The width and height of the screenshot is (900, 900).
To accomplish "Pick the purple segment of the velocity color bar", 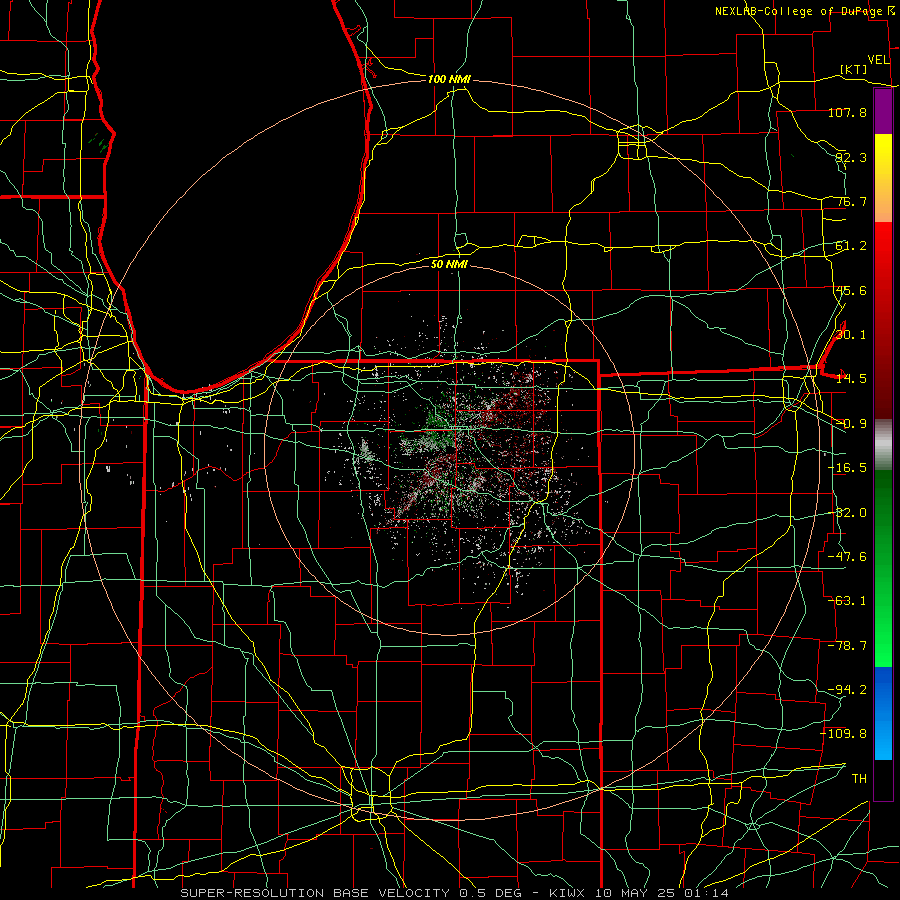I will tap(883, 112).
